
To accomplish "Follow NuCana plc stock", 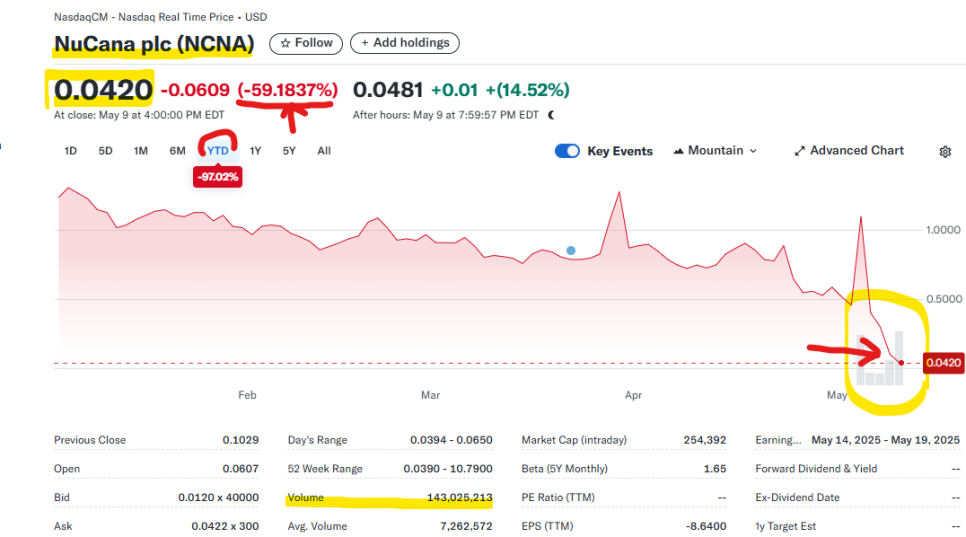I will (x=306, y=43).
